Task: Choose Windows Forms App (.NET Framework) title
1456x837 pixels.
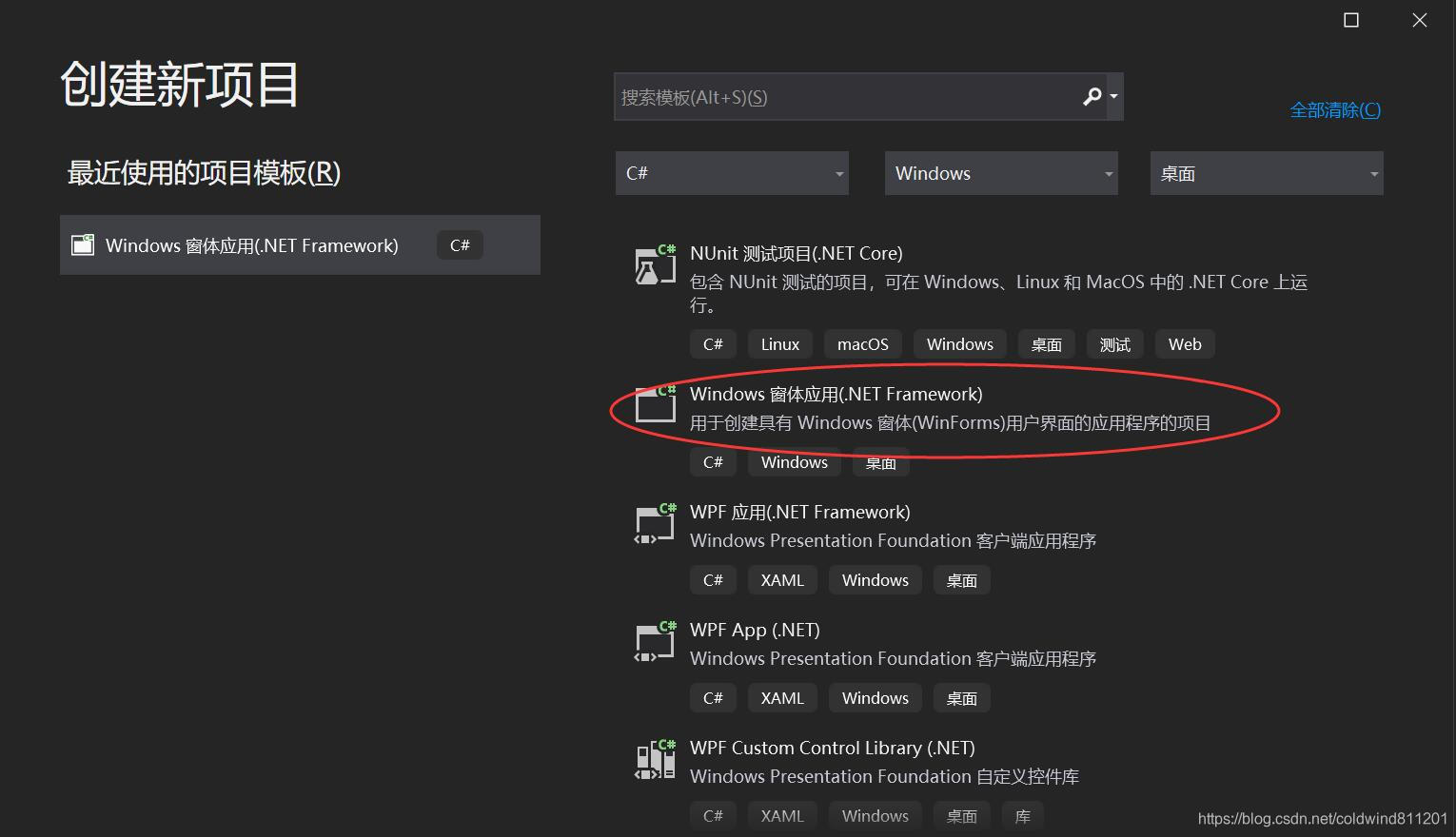Action: pos(836,394)
